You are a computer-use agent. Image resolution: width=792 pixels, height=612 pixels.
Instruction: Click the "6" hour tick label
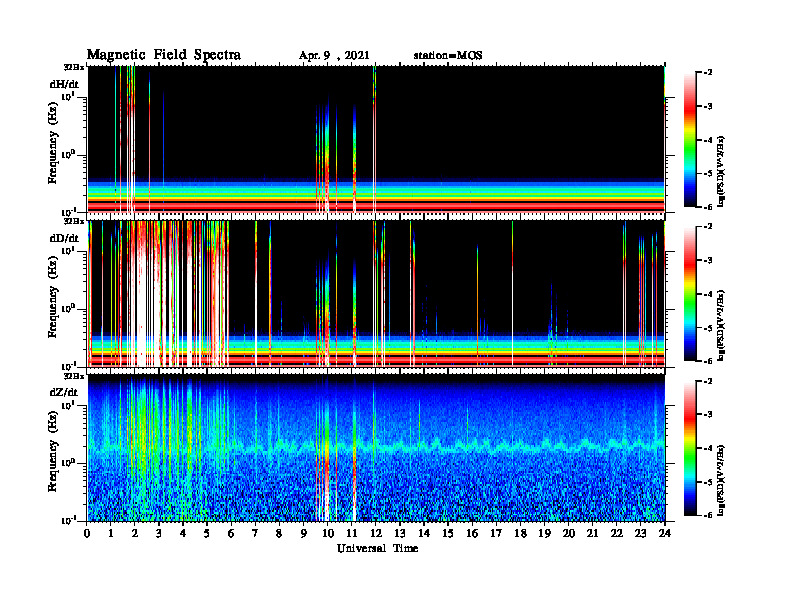click(x=231, y=533)
